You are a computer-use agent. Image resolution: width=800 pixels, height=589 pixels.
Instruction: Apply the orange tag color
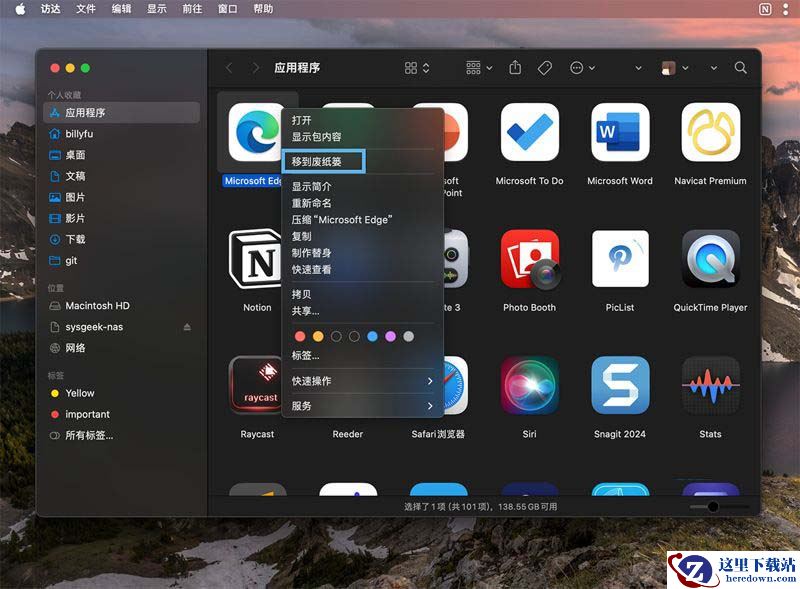coord(318,336)
